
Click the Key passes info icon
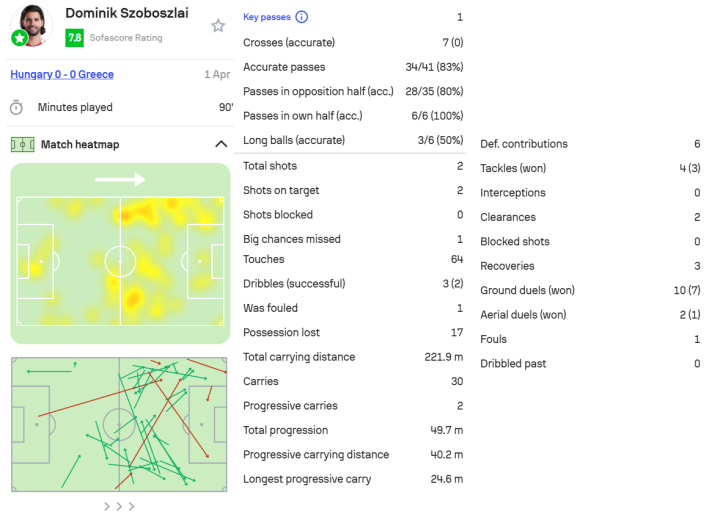pyautogui.click(x=302, y=17)
